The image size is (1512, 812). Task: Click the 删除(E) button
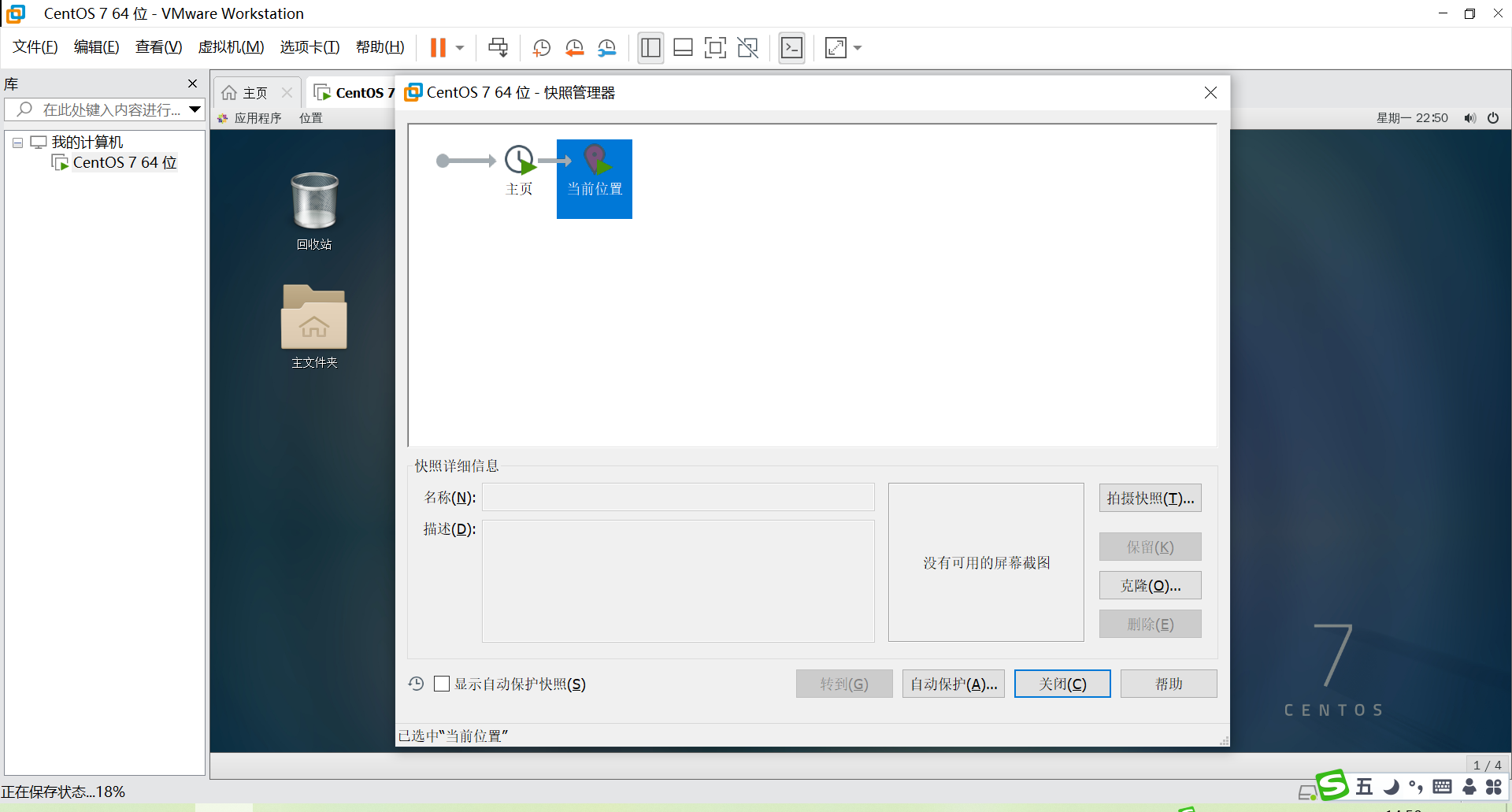coord(1151,624)
